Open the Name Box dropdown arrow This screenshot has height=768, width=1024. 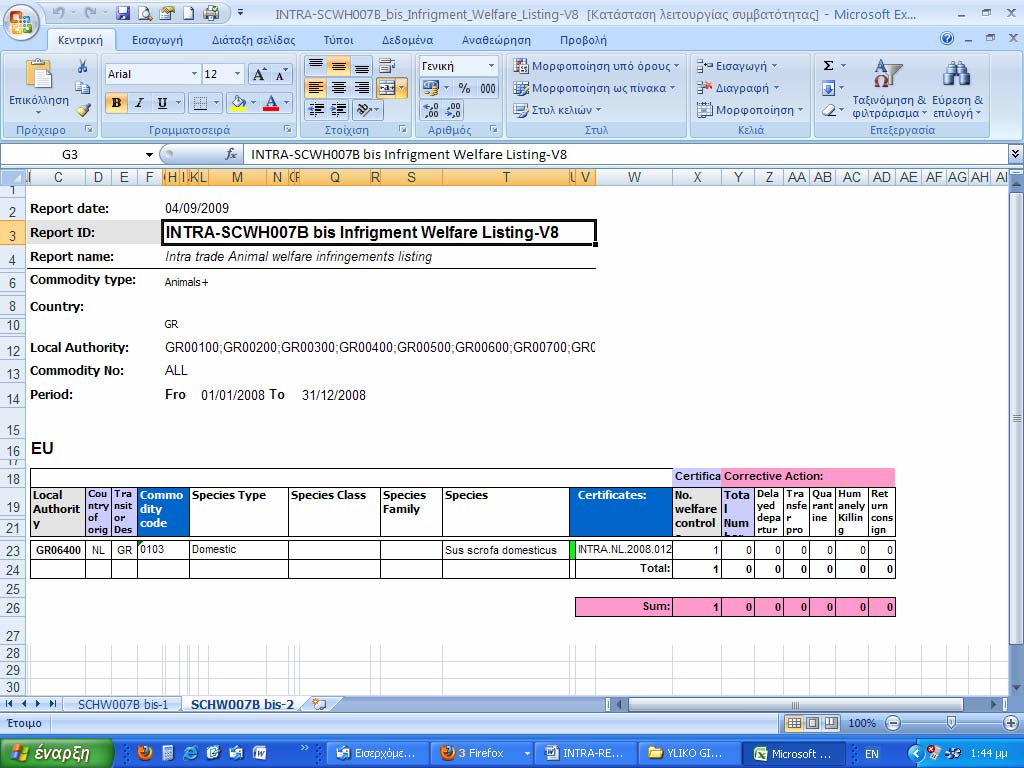[x=150, y=155]
